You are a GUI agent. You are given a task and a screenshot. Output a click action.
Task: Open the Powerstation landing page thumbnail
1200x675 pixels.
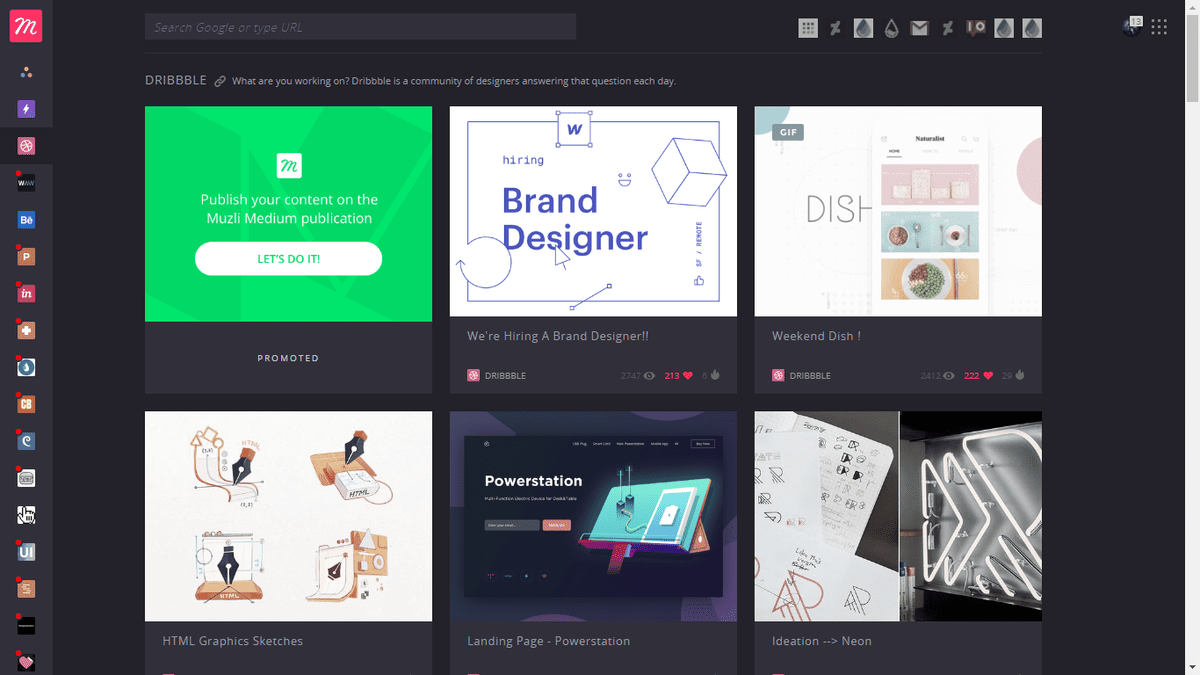click(593, 516)
